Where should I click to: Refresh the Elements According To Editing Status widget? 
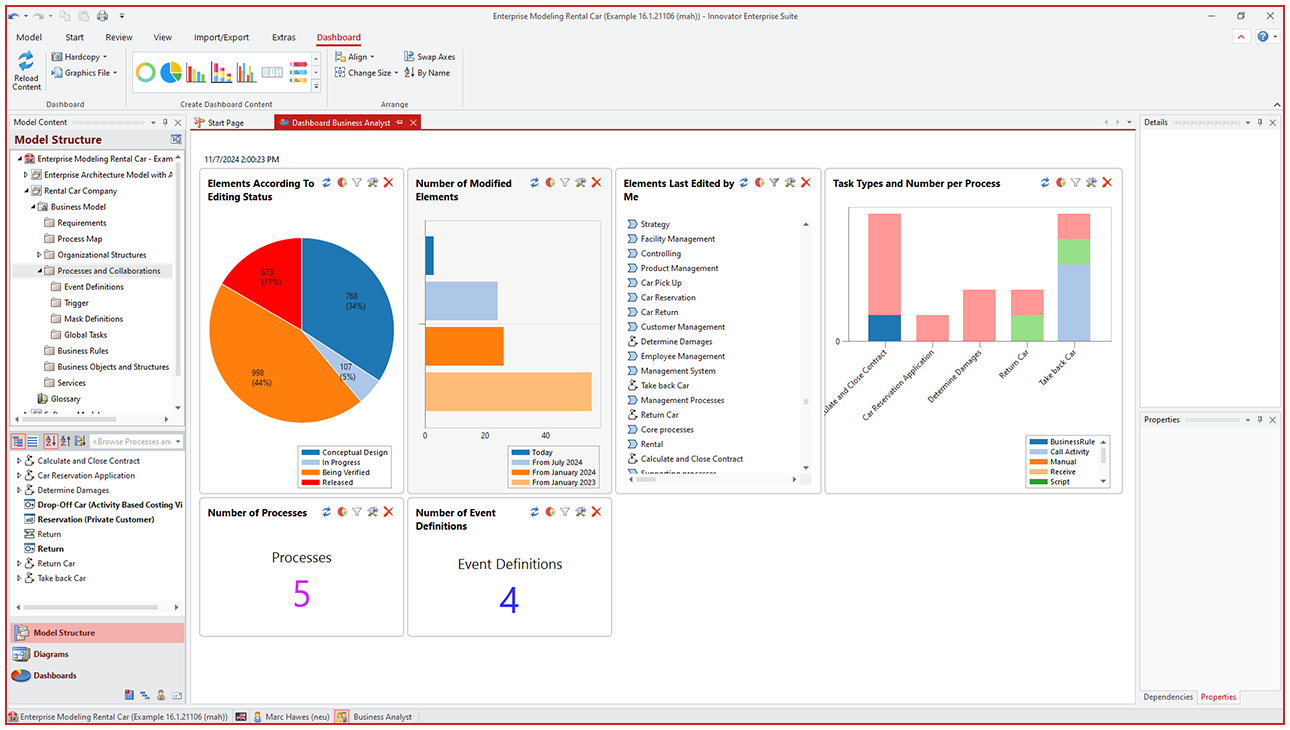point(327,183)
